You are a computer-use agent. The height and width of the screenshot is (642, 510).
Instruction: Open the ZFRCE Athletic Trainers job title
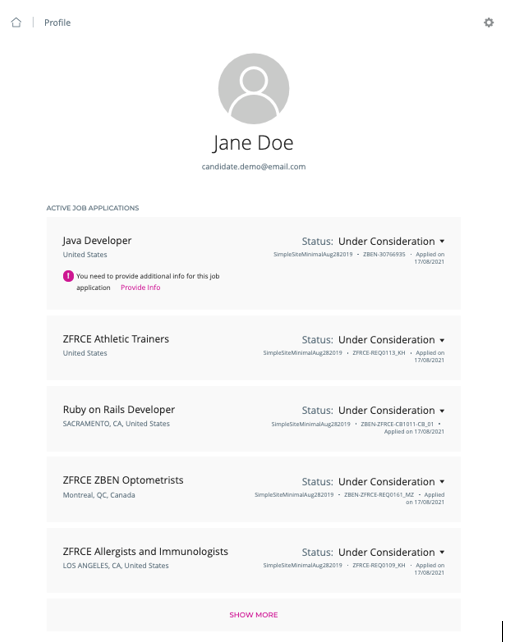pos(116,339)
